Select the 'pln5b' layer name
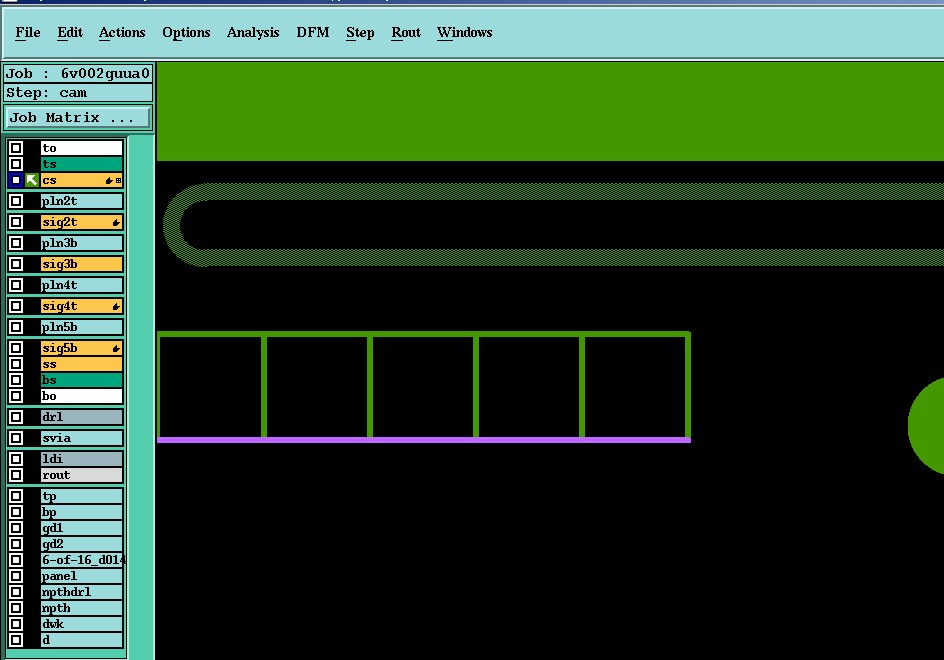This screenshot has width=944, height=660. pyautogui.click(x=81, y=328)
